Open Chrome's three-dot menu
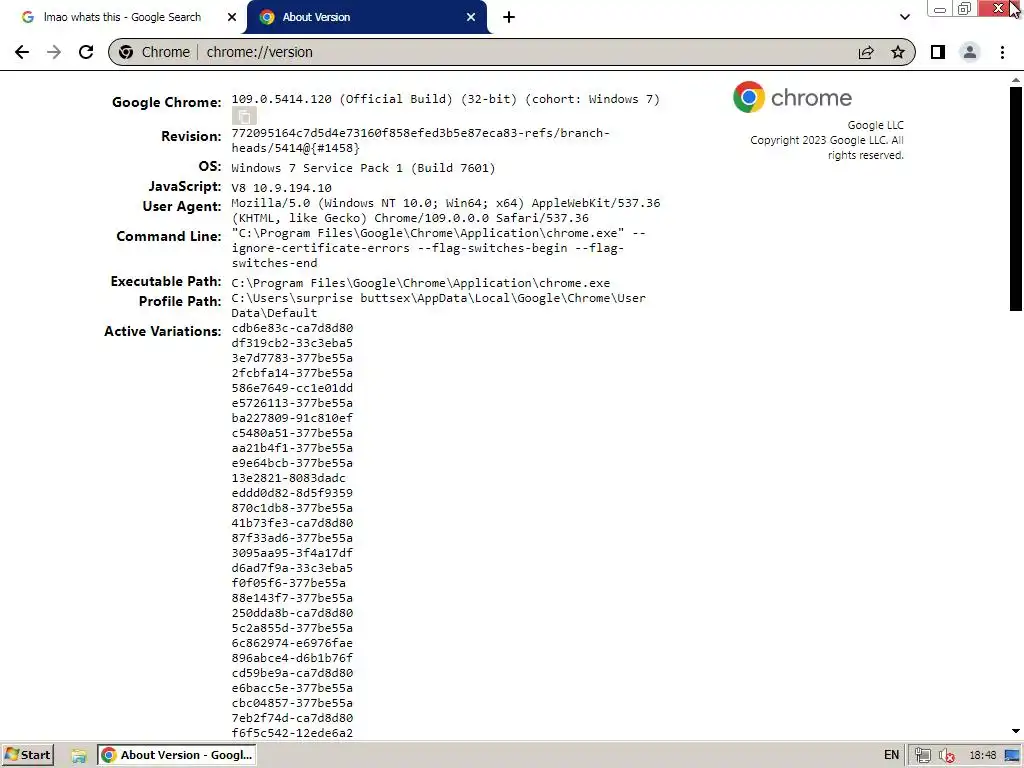Image resolution: width=1024 pixels, height=768 pixels. point(1002,52)
